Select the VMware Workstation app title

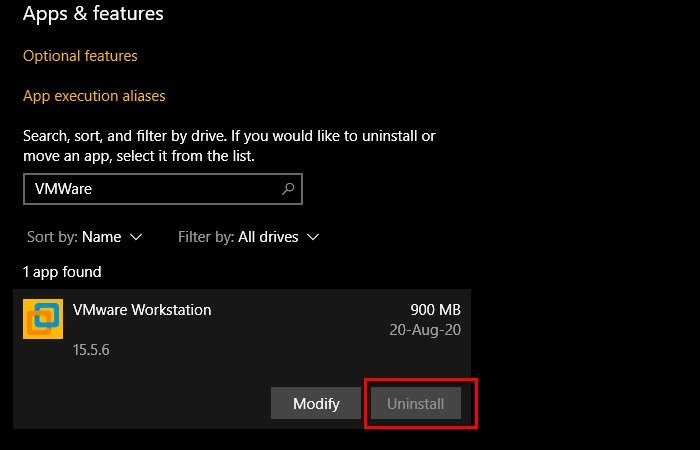[142, 310]
